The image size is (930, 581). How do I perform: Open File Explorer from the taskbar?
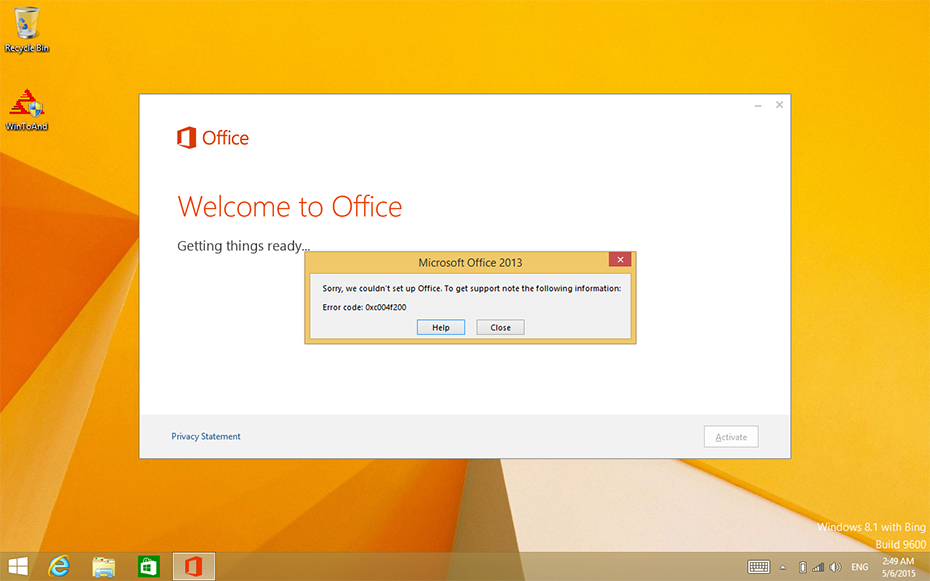(x=103, y=567)
